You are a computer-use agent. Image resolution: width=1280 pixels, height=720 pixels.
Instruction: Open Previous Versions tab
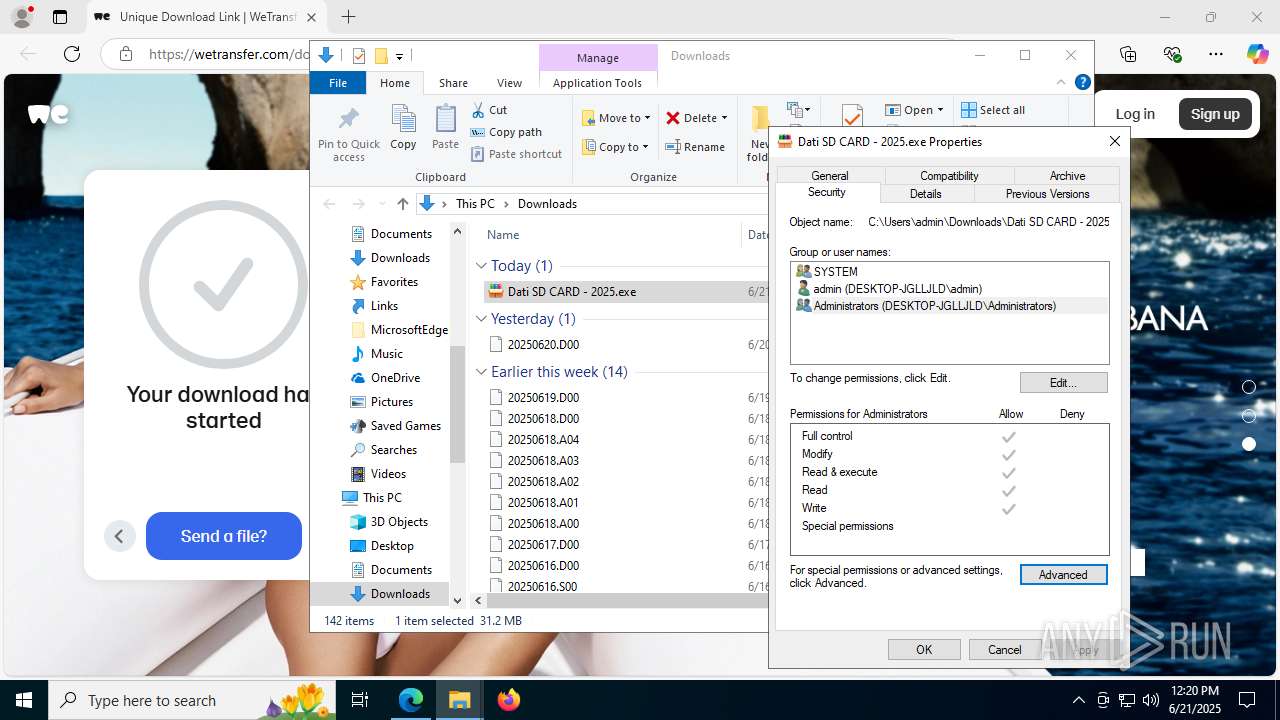pyautogui.click(x=1047, y=194)
